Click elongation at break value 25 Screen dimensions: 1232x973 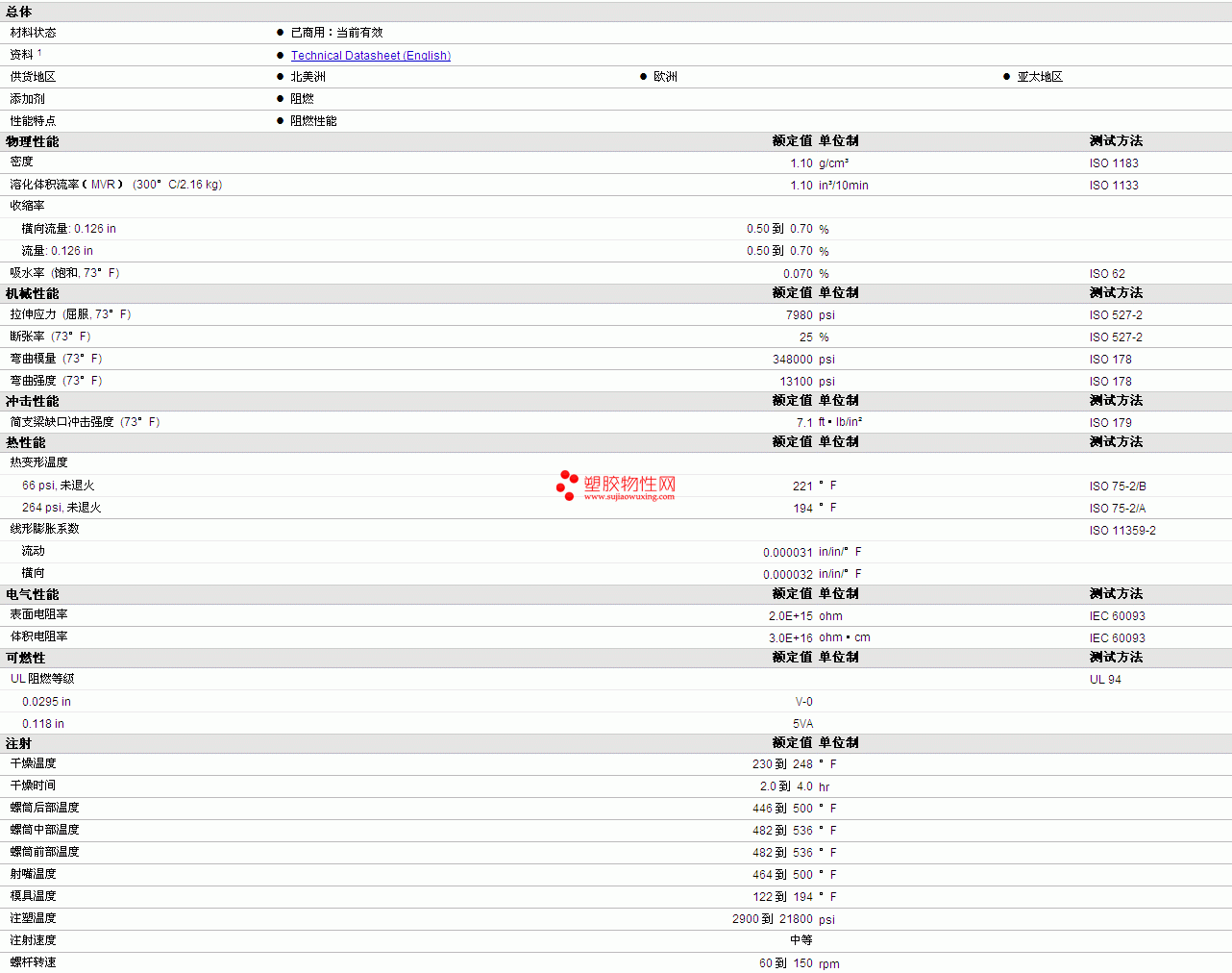pyautogui.click(x=806, y=337)
